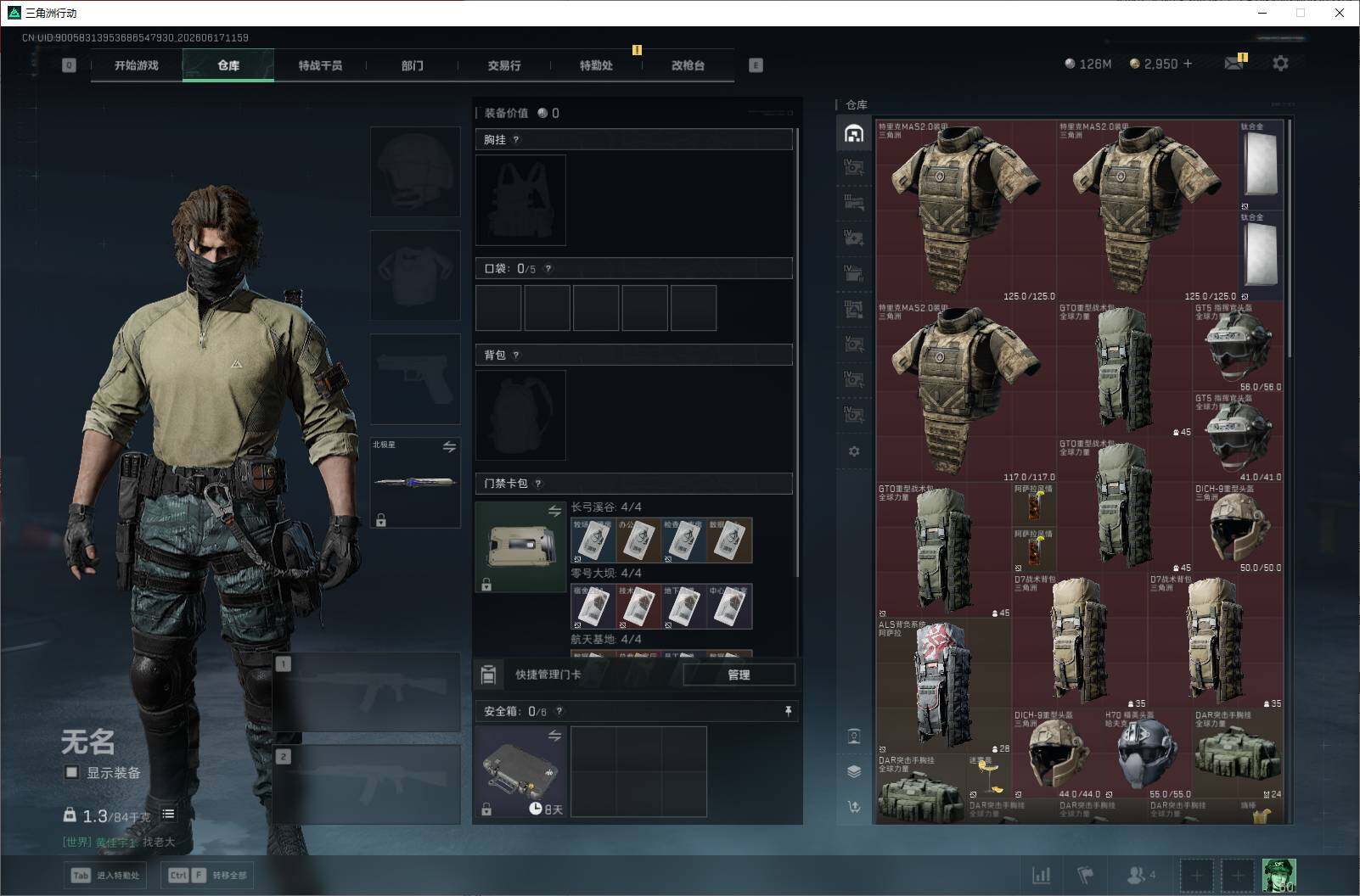The height and width of the screenshot is (896, 1360).
Task: Select the empty chest rig slot
Action: (x=520, y=200)
